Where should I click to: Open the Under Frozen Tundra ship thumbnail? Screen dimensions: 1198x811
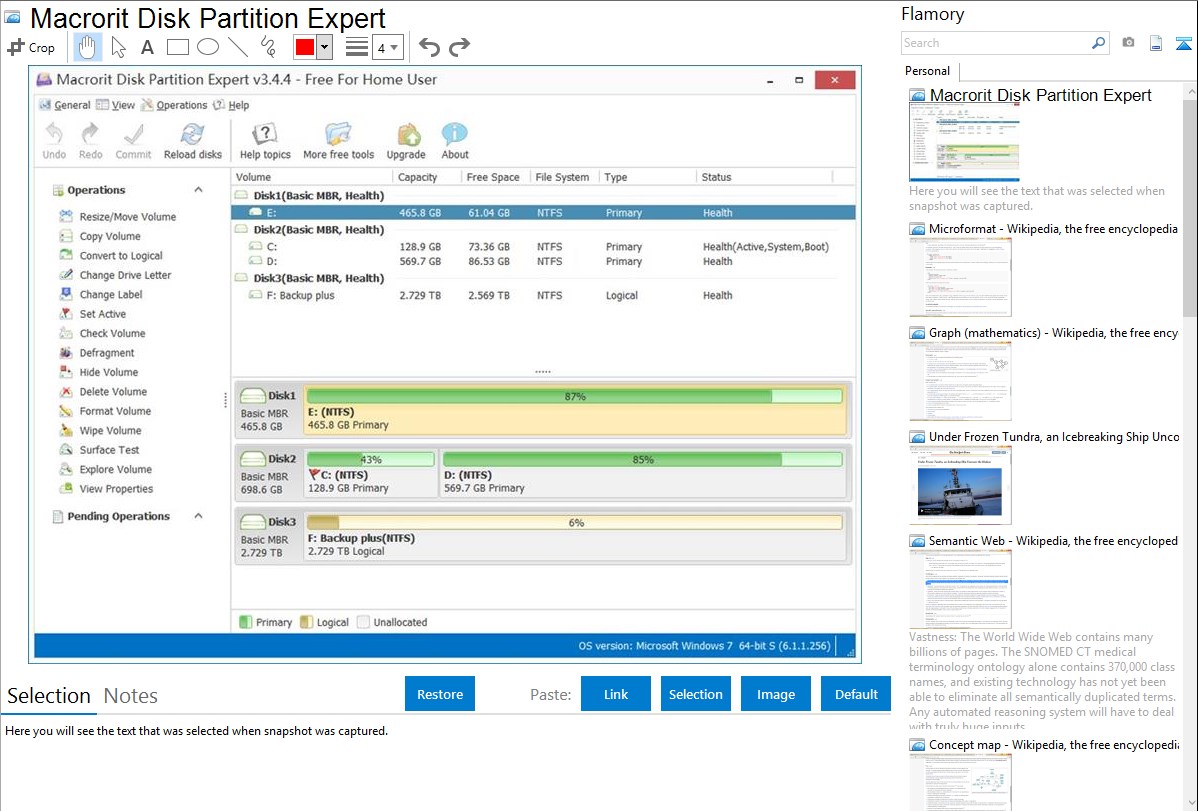(x=960, y=486)
